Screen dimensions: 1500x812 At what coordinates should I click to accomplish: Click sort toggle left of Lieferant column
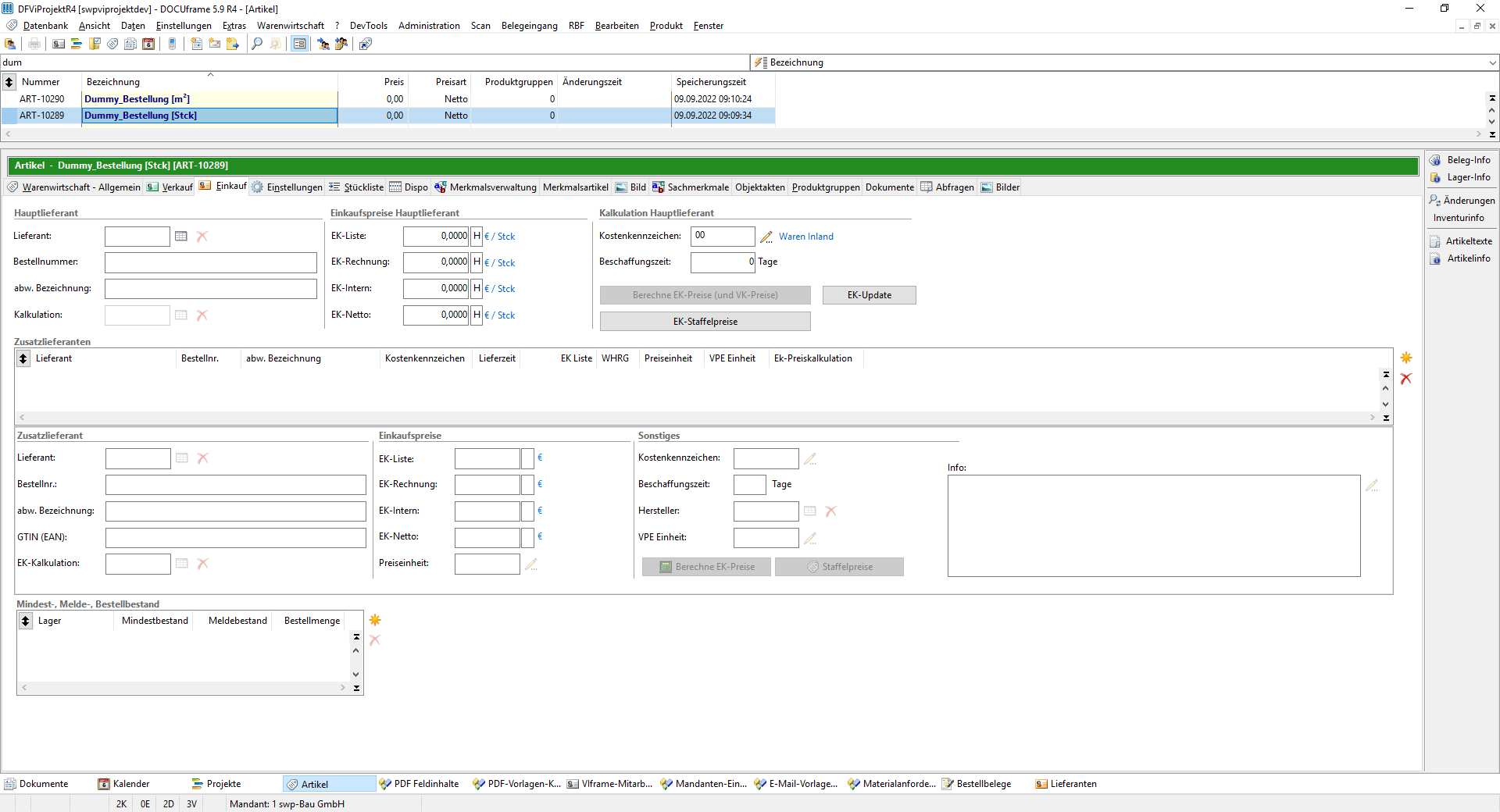(x=23, y=358)
